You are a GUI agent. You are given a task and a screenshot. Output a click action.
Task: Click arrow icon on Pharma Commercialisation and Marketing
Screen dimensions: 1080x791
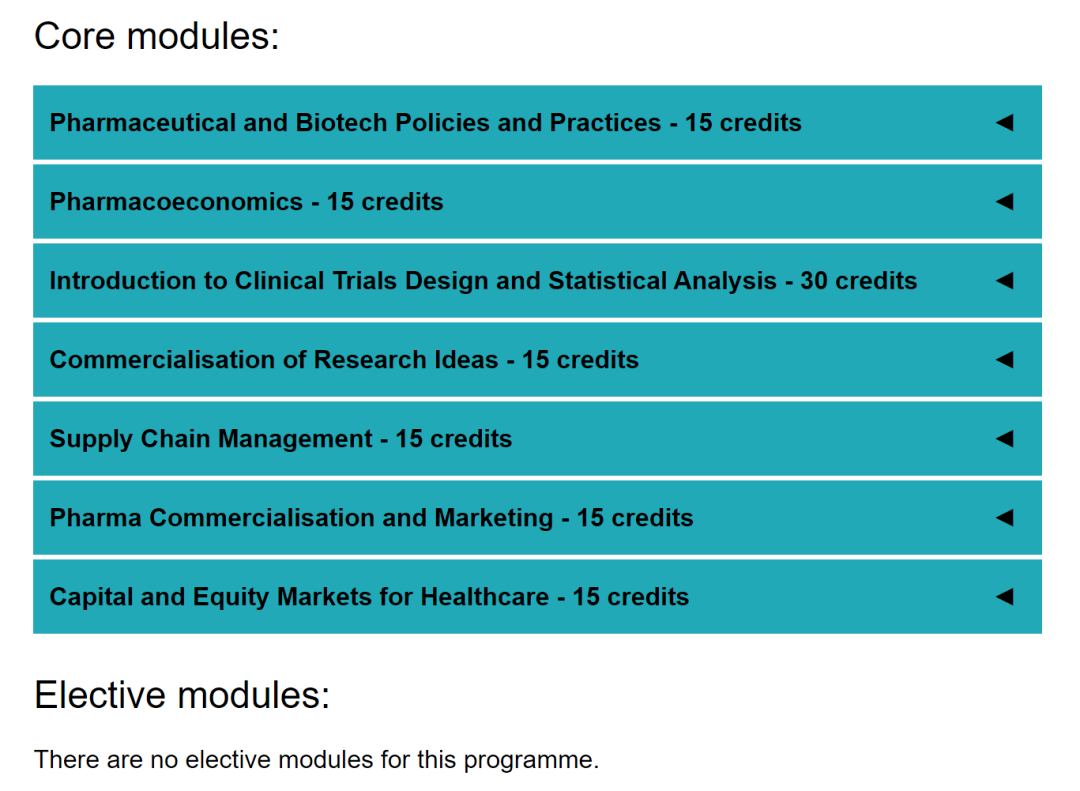coord(1005,517)
